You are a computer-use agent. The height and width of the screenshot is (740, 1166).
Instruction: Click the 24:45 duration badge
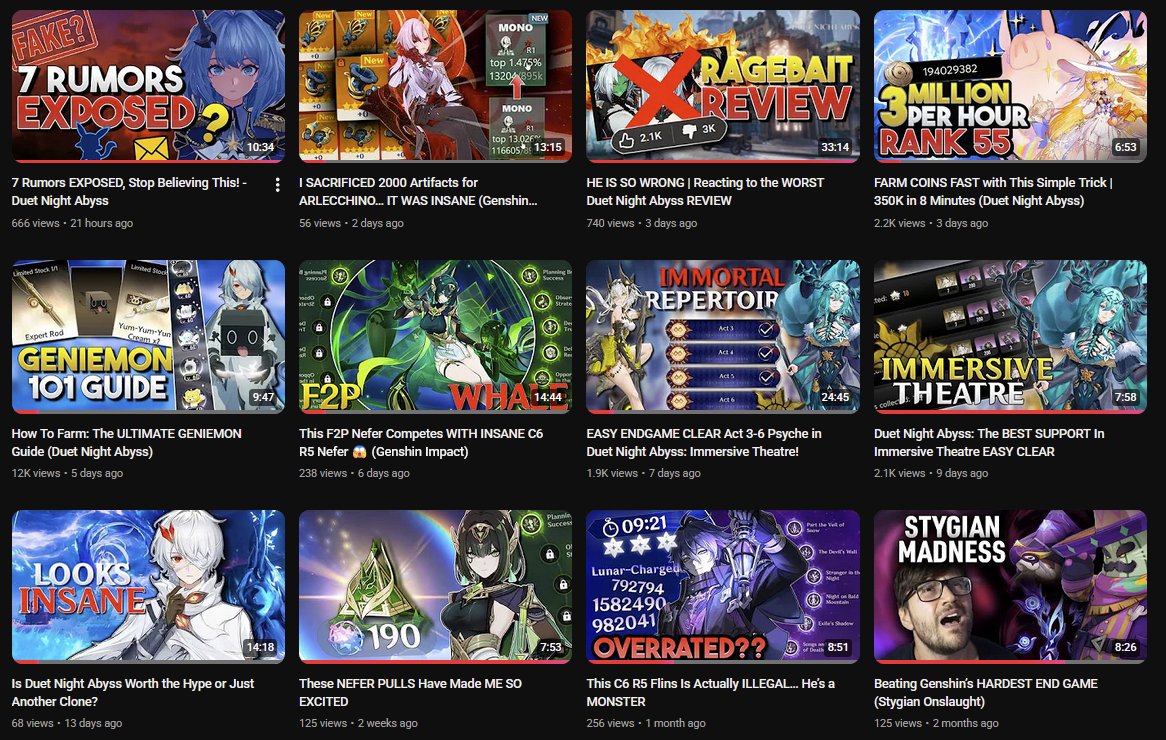click(x=835, y=397)
